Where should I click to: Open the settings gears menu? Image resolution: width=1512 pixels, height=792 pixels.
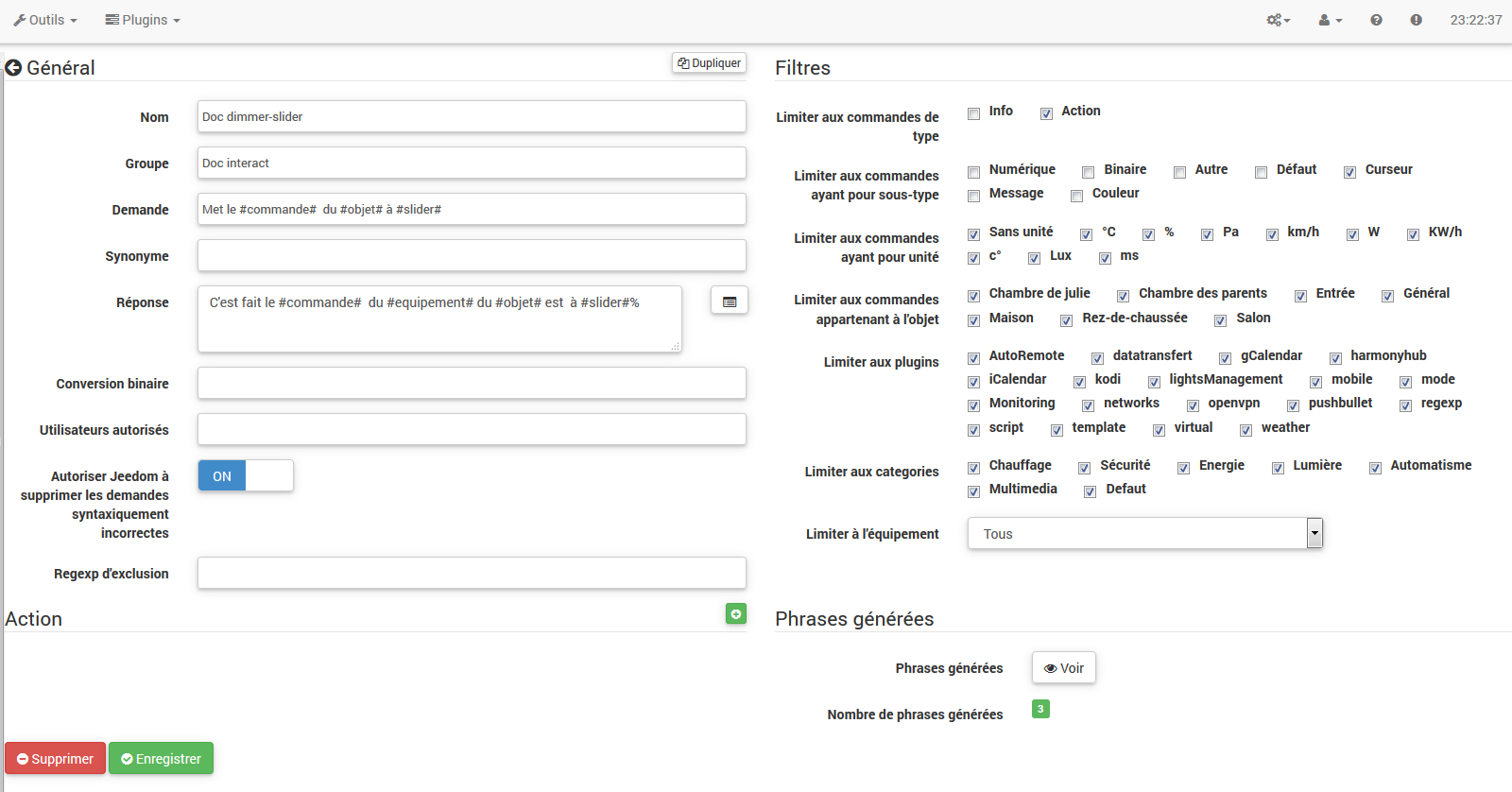click(x=1278, y=20)
